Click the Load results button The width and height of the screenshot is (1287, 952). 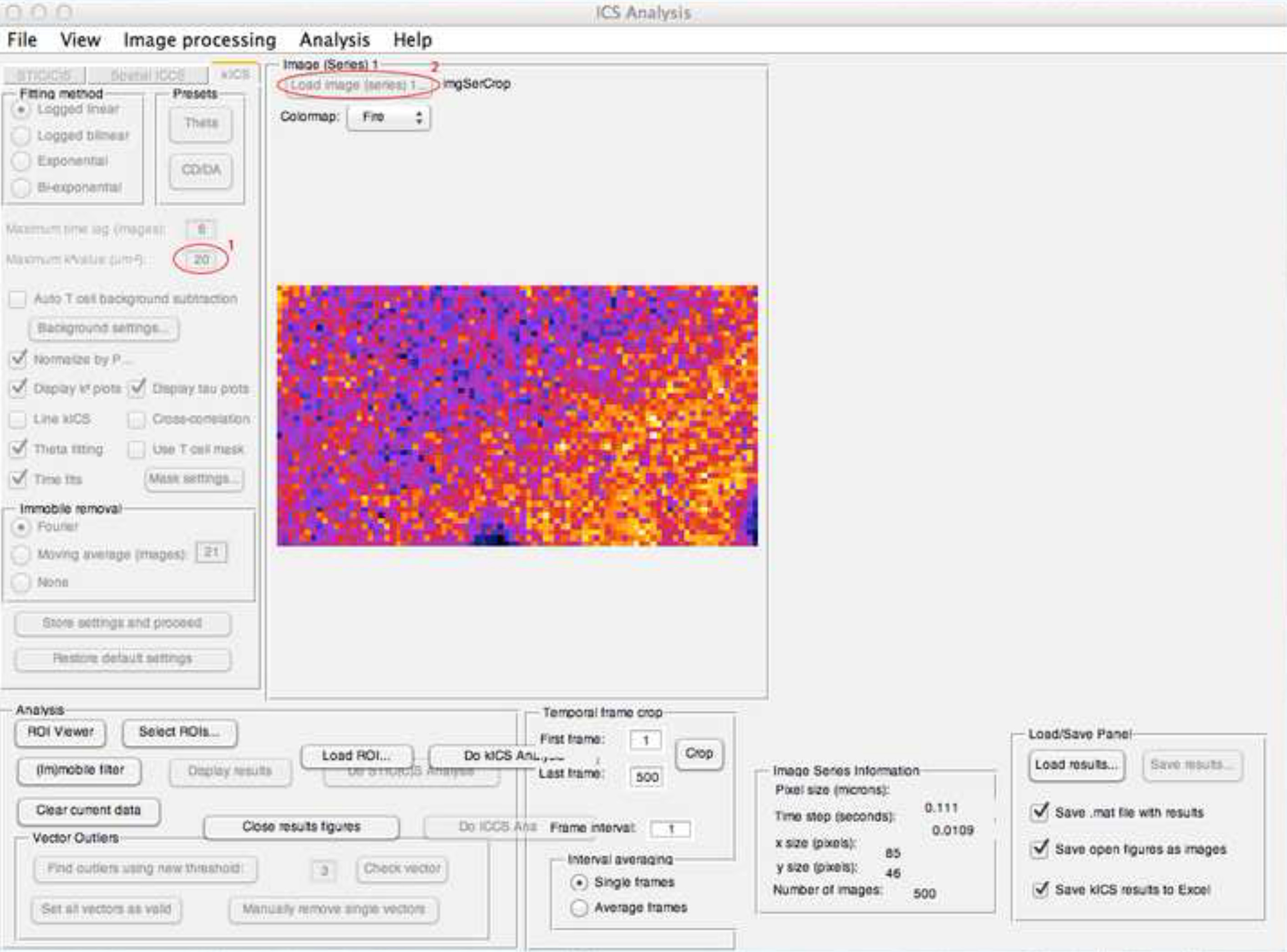point(1076,765)
